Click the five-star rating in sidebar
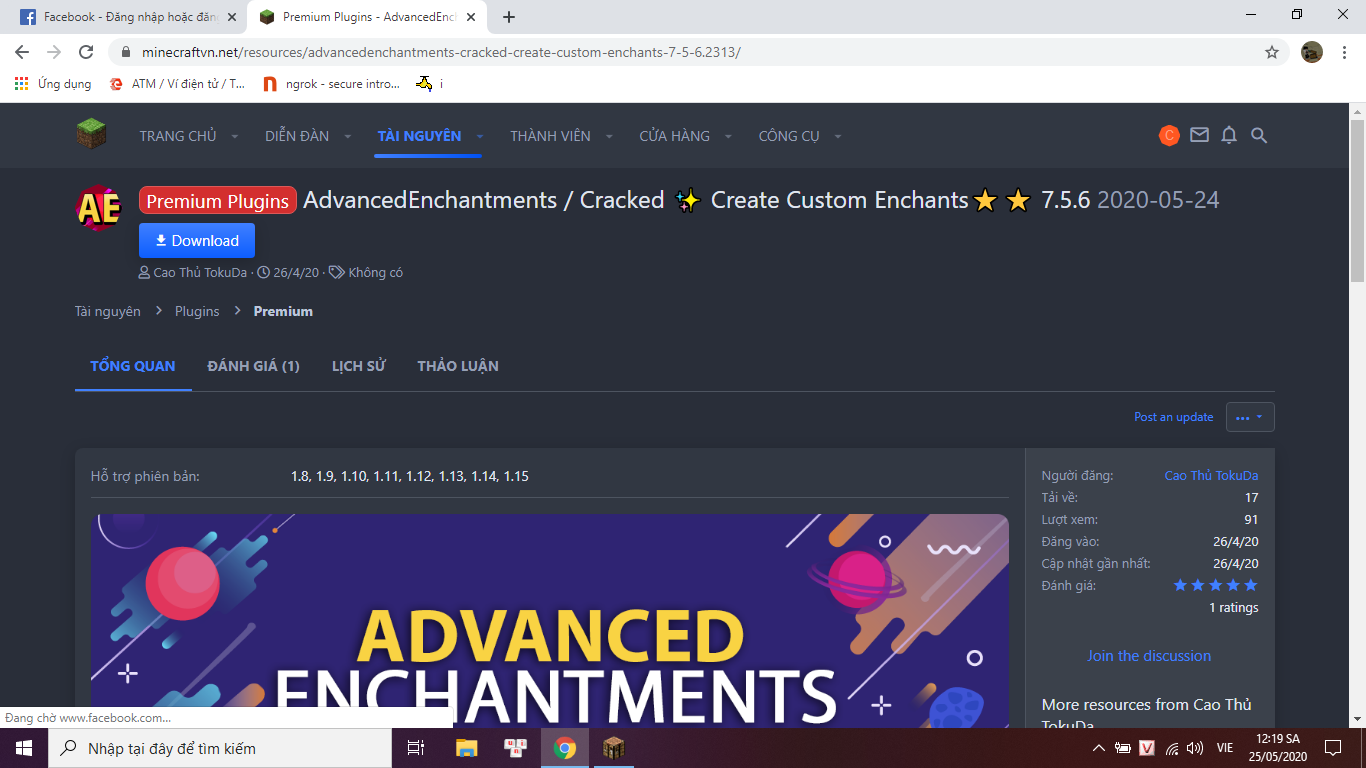Image resolution: width=1366 pixels, height=768 pixels. 1215,585
